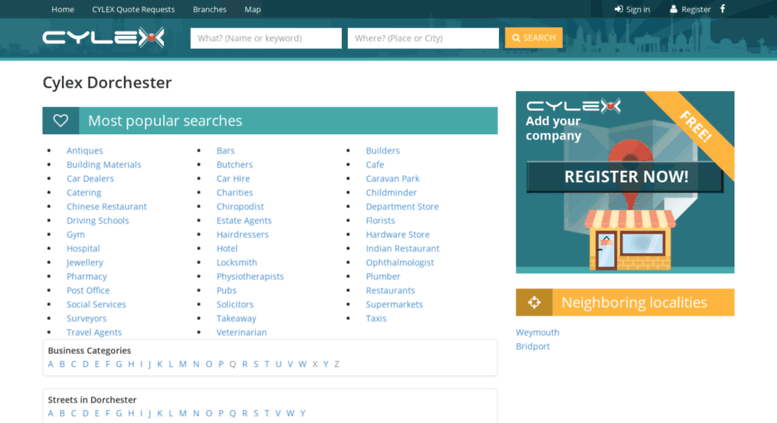Open the Hardware Store link
777x423 pixels.
coord(397,234)
